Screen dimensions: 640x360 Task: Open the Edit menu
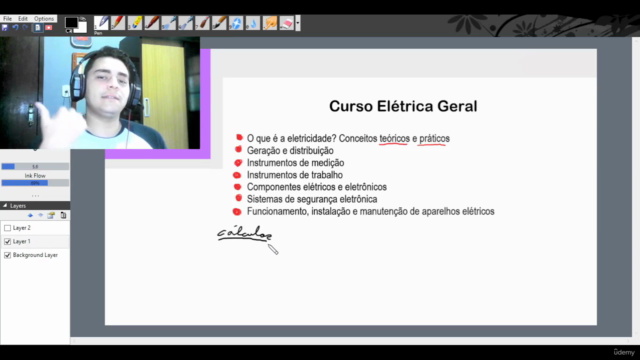coord(23,19)
